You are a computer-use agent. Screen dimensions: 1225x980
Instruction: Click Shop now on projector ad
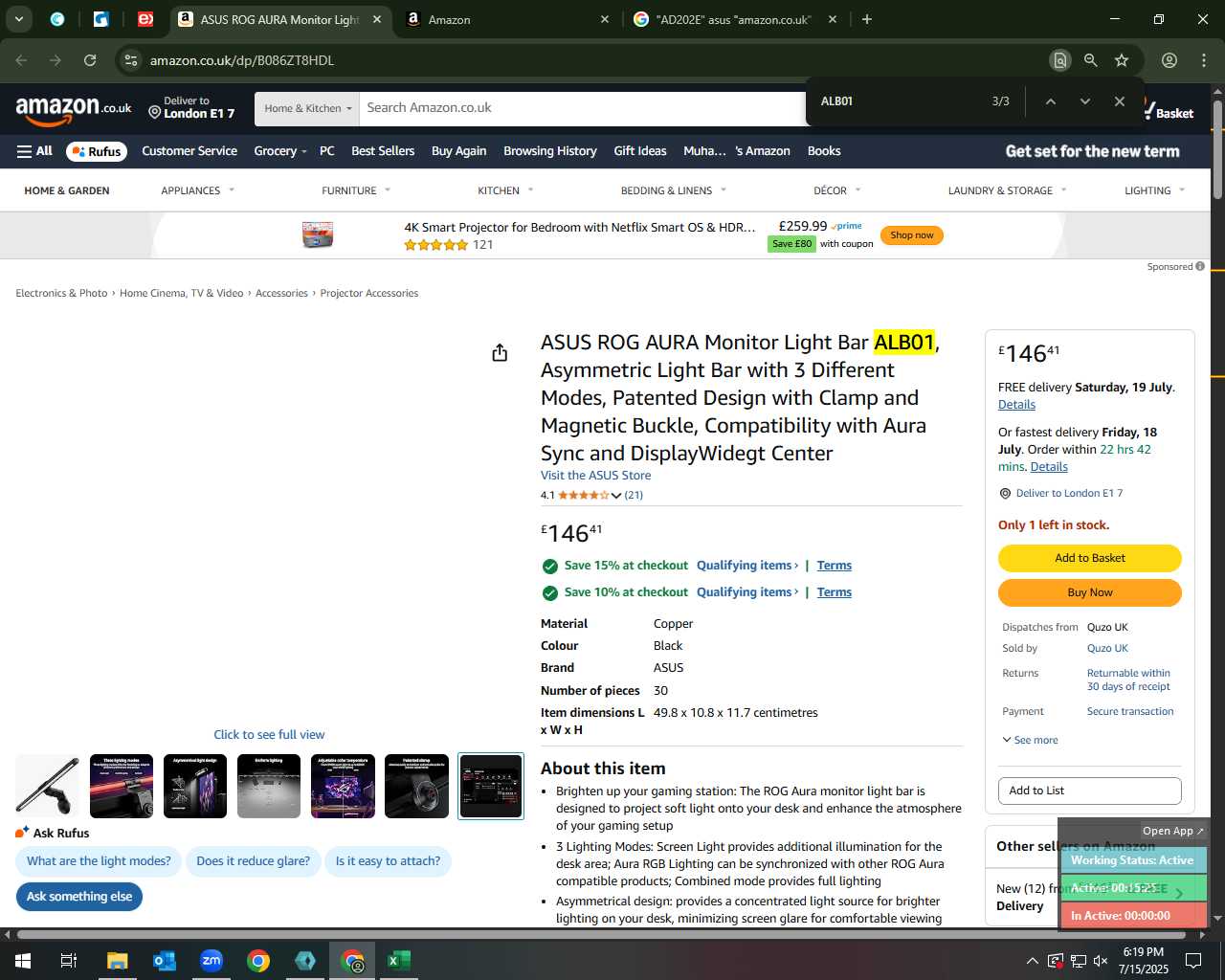[912, 235]
